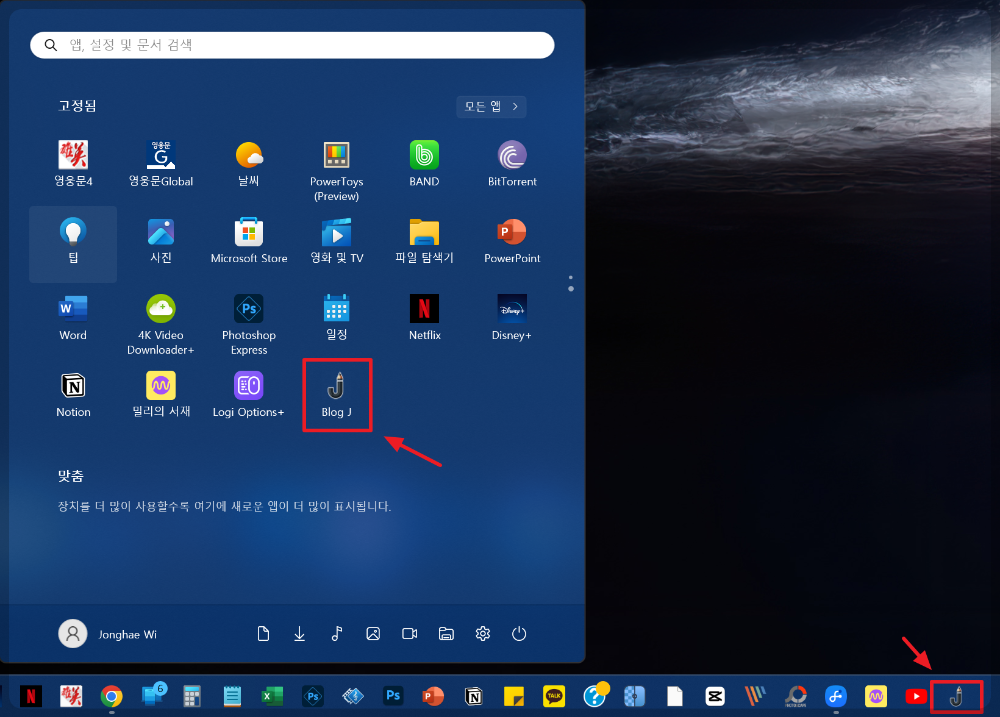The width and height of the screenshot is (1000, 717).
Task: Open 밀리의 서재 from the taskbar
Action: (876, 696)
